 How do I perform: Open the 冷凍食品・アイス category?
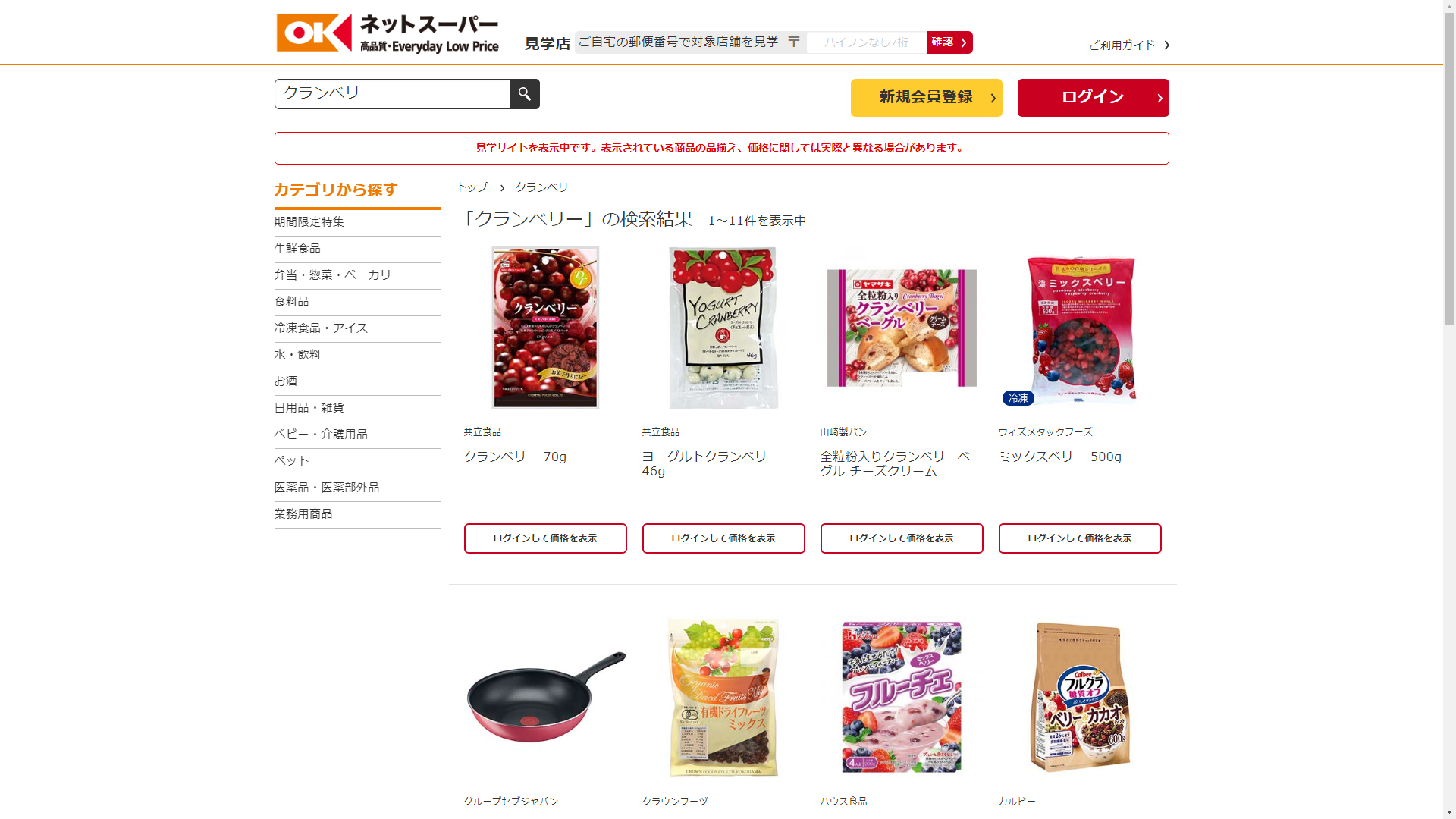[321, 328]
